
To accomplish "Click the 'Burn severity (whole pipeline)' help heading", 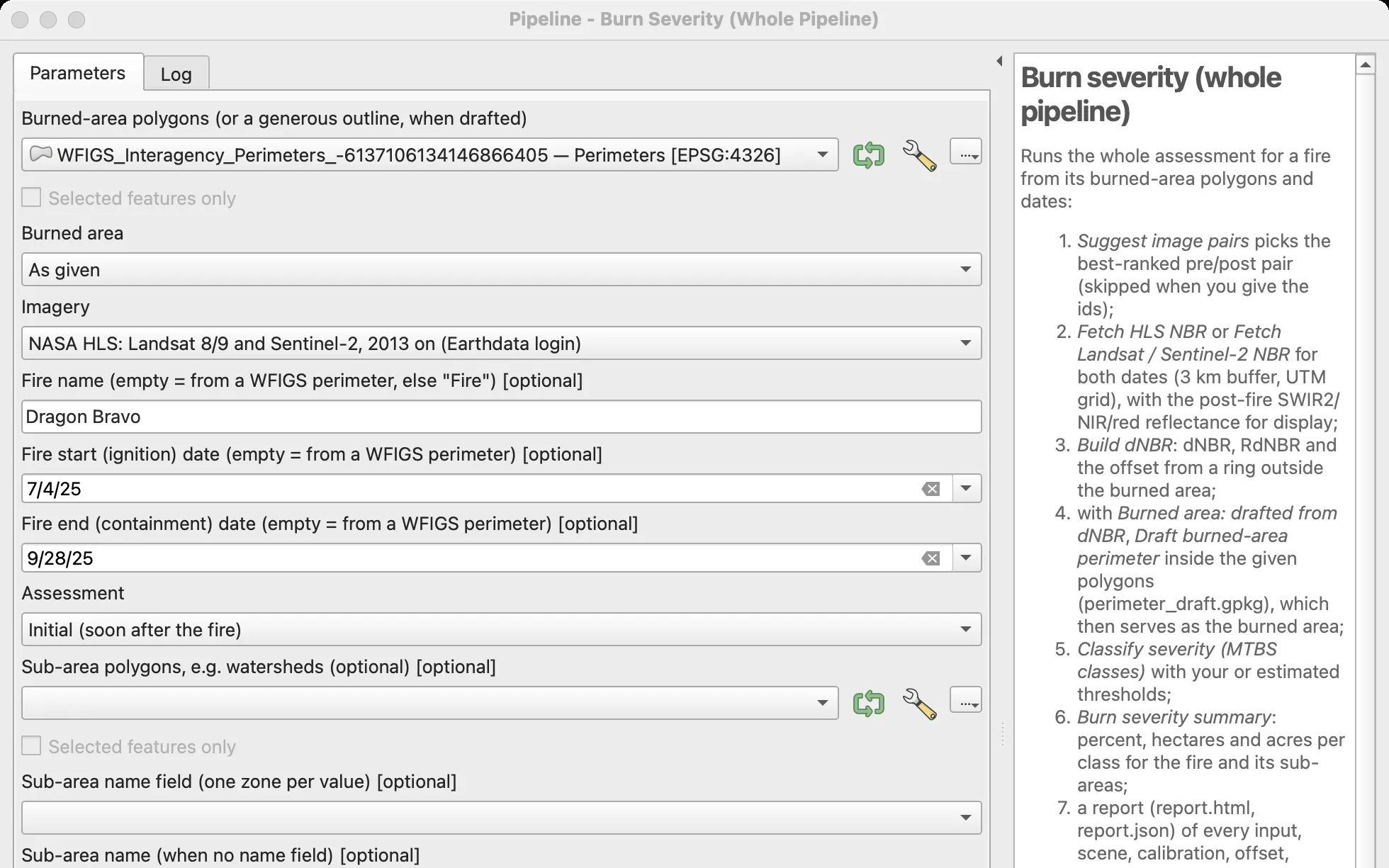I will [1151, 94].
